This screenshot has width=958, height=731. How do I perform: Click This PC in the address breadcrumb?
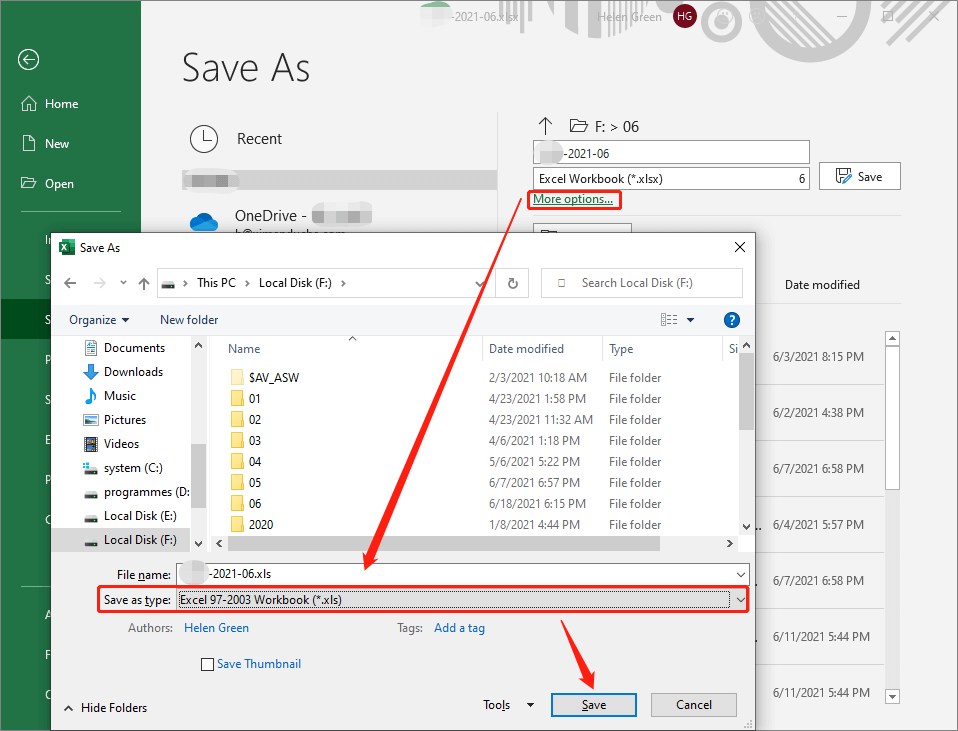(216, 283)
